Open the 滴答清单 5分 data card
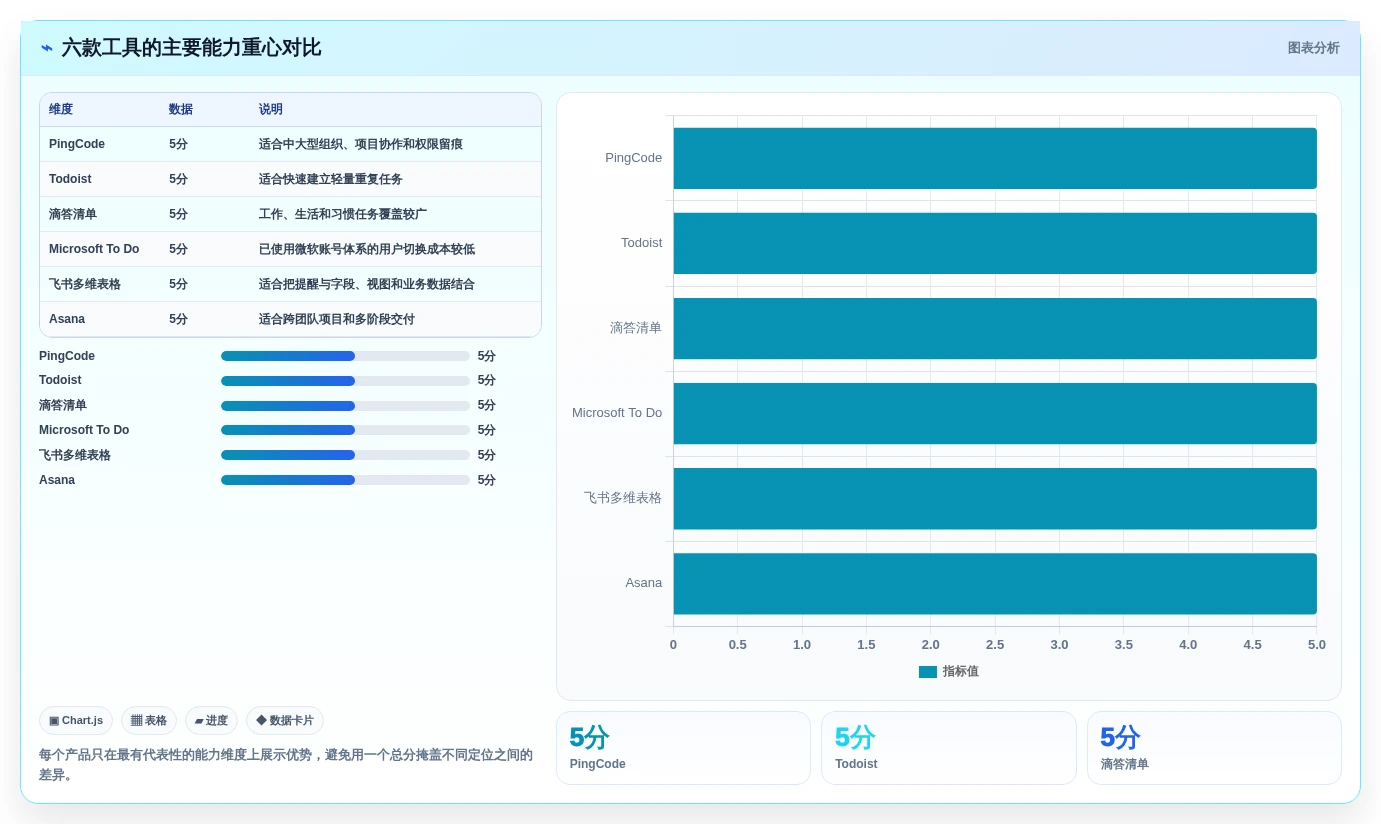The image size is (1381, 824). (x=1214, y=748)
